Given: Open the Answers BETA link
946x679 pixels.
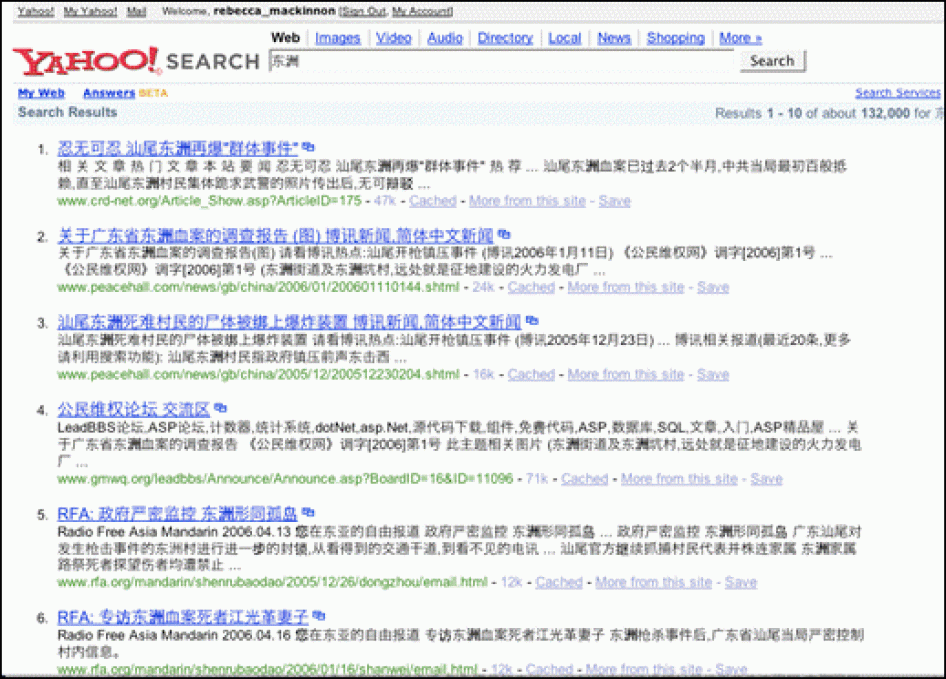Looking at the screenshot, I should 109,93.
